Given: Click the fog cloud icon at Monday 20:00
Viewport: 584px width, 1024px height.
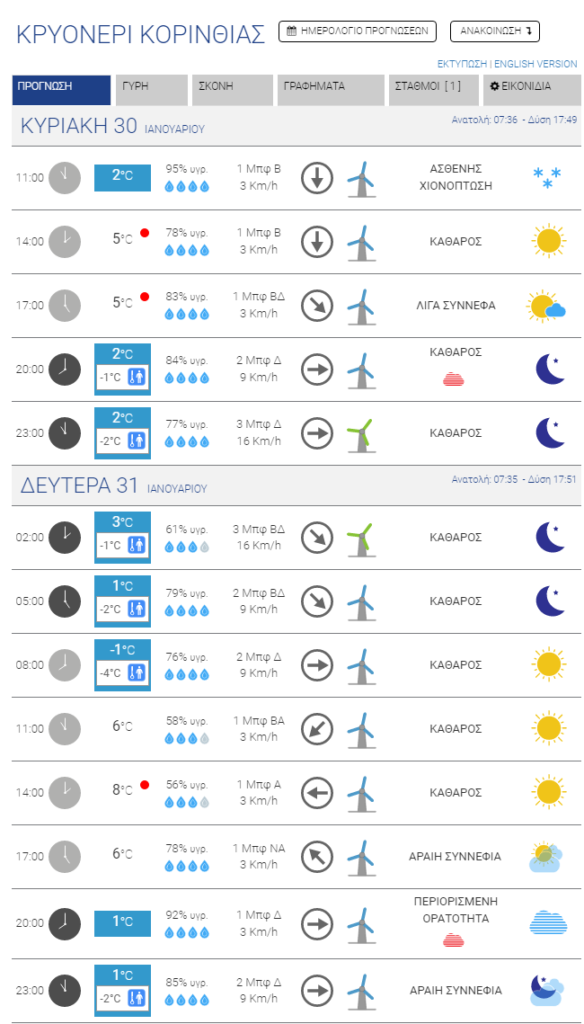Looking at the screenshot, I should pos(547,923).
